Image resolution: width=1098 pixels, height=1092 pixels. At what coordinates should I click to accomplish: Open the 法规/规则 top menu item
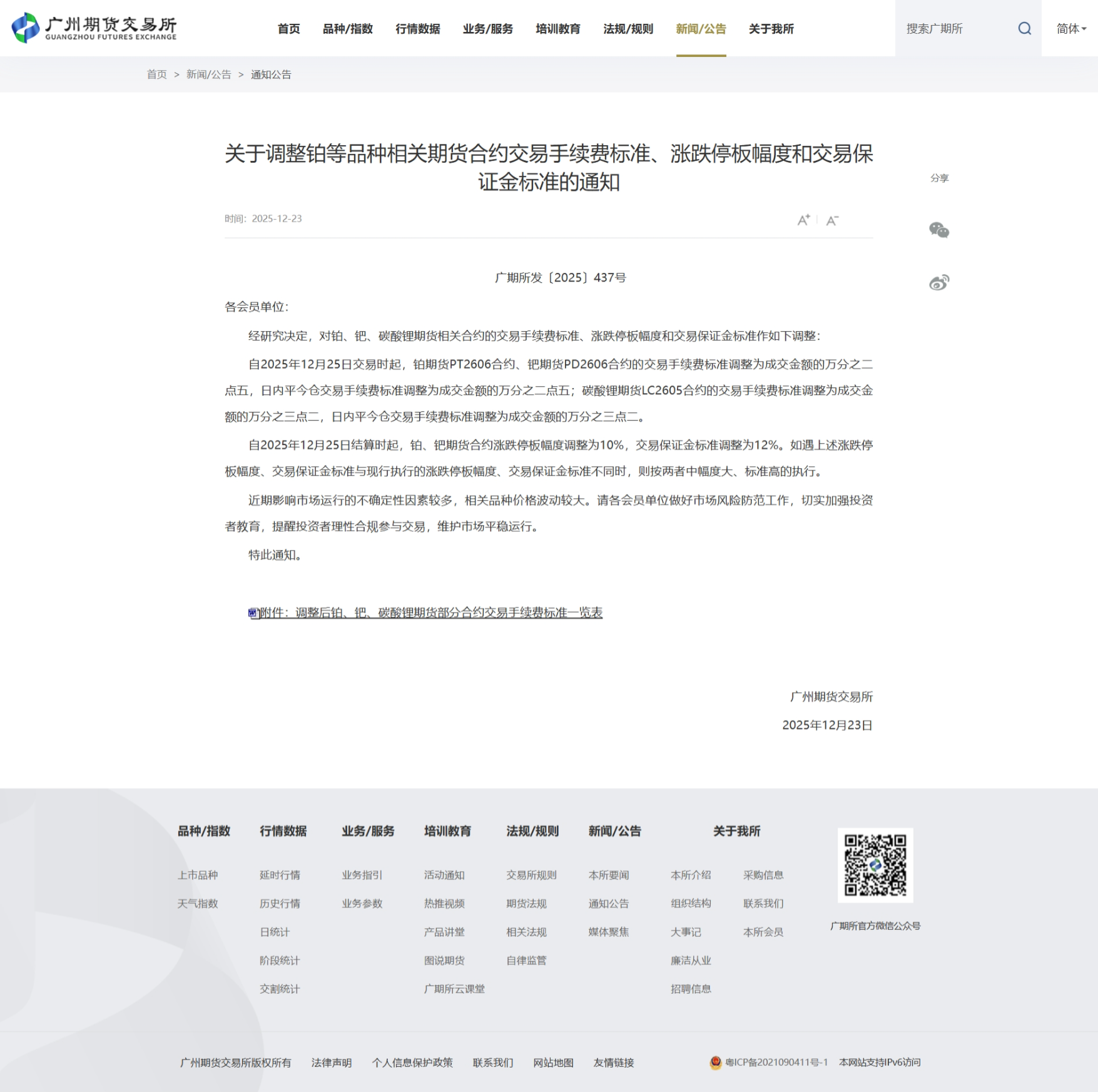click(628, 29)
